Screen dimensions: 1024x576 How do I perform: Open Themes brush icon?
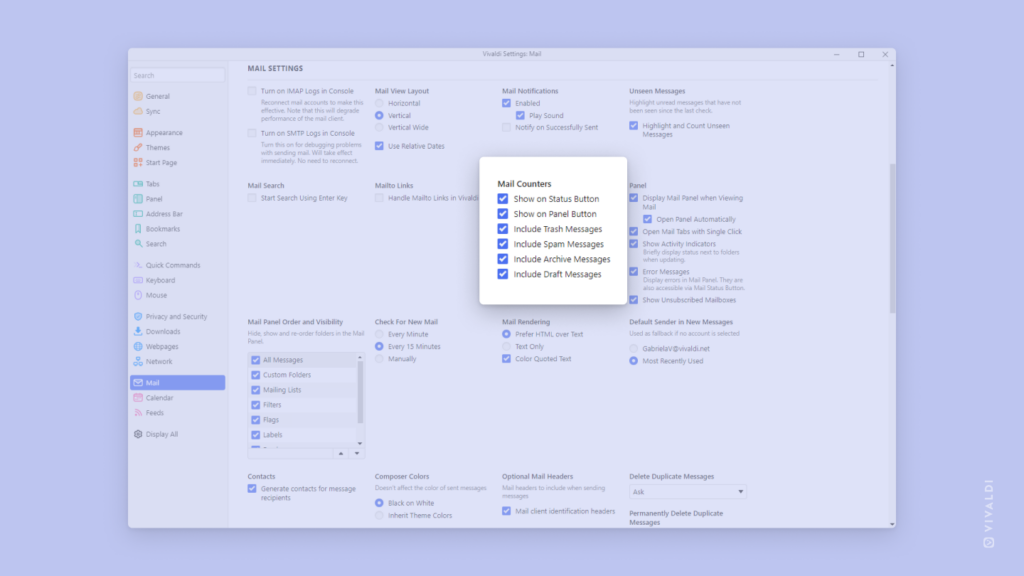click(138, 148)
